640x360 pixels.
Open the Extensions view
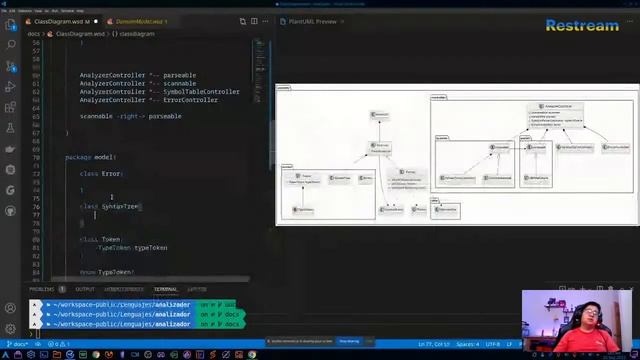click(x=11, y=107)
